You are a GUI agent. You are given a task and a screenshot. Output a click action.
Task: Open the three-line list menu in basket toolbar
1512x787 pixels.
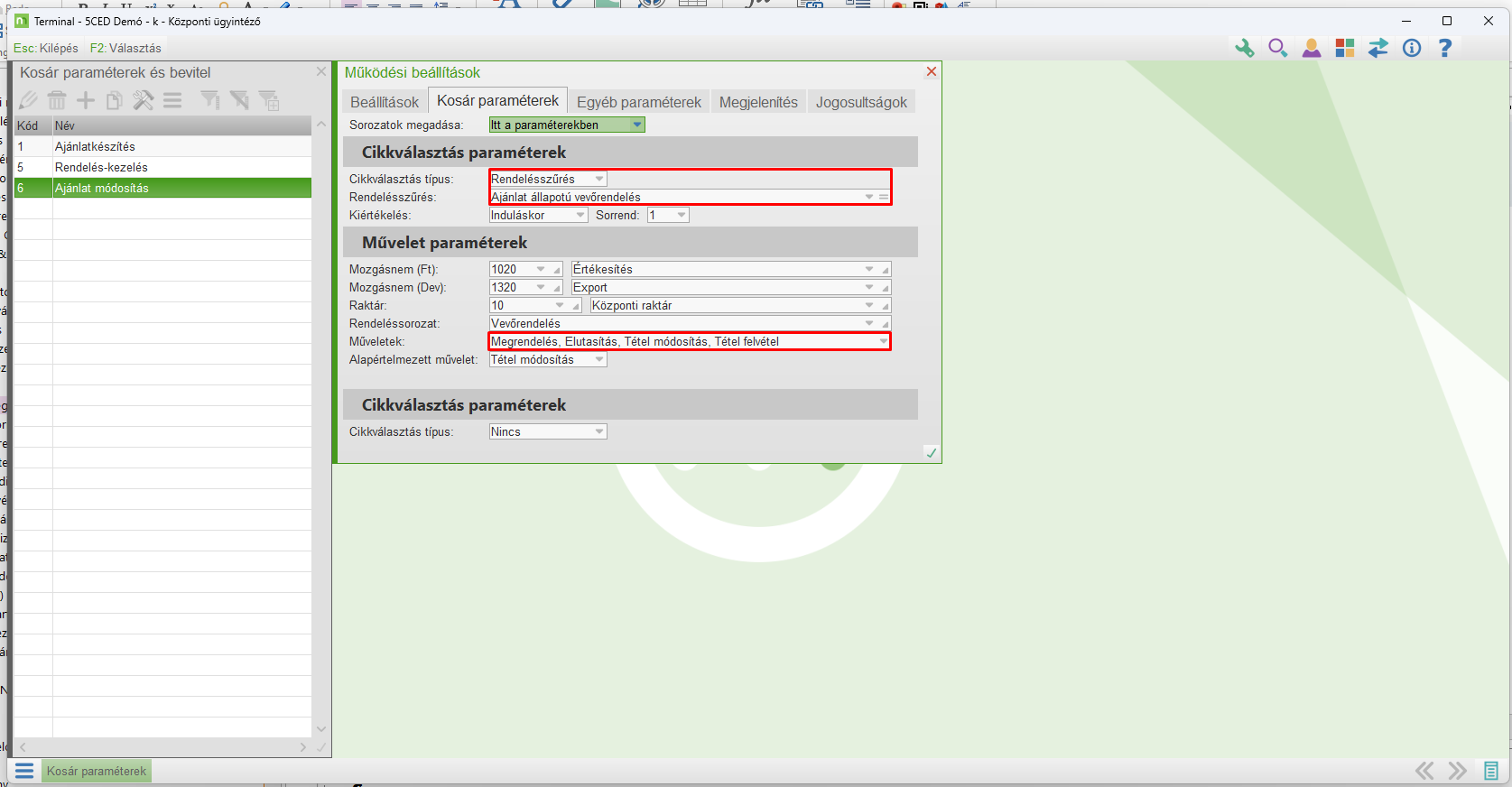pyautogui.click(x=172, y=100)
